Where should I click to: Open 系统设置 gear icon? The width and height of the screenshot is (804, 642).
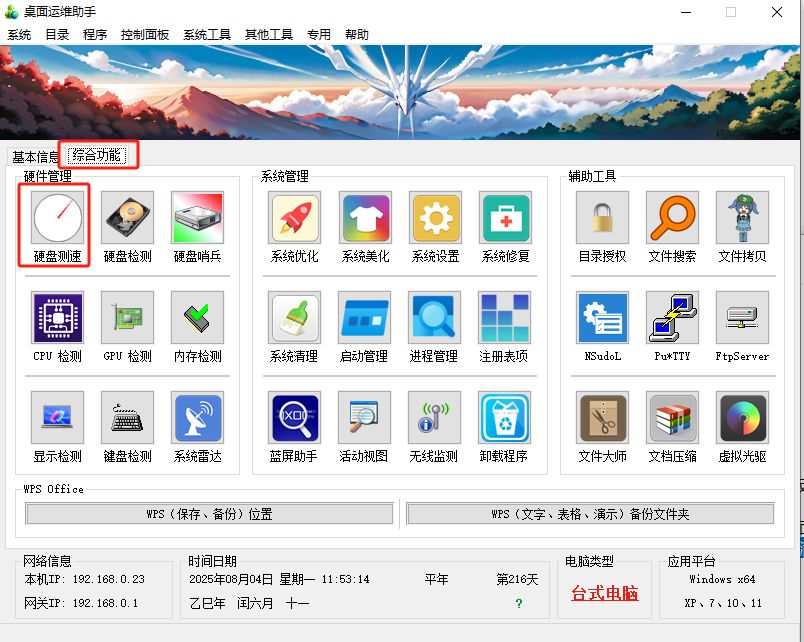pos(435,217)
